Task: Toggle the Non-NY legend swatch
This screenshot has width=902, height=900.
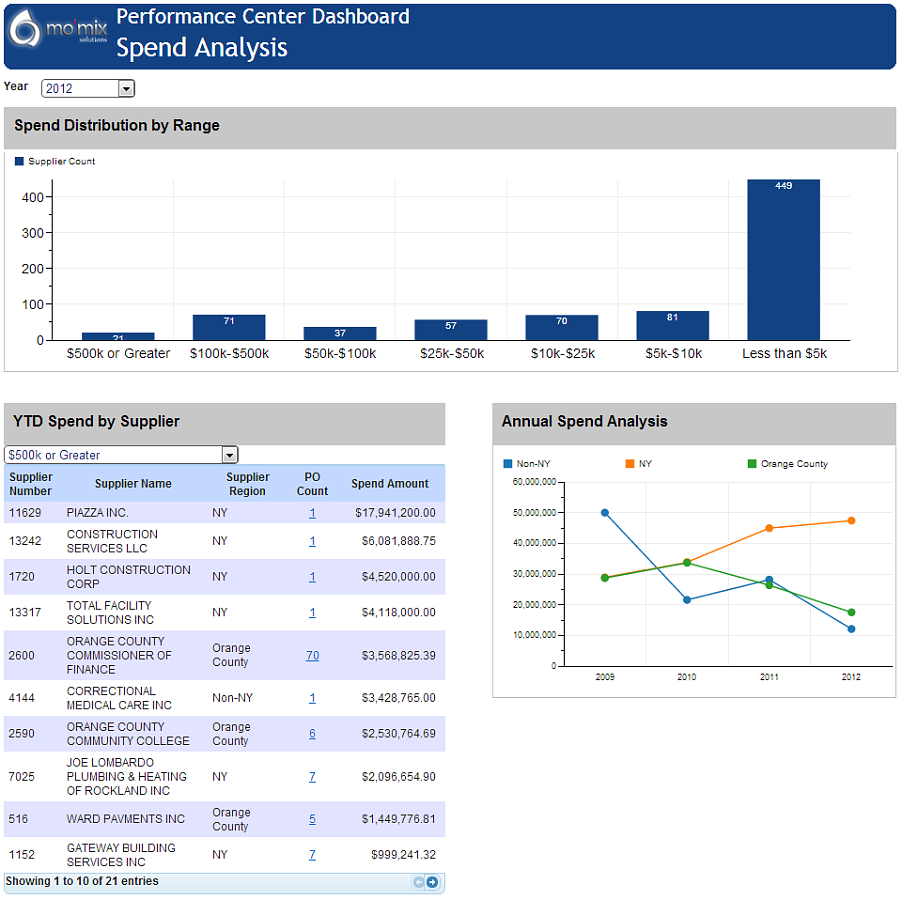Action: point(507,464)
